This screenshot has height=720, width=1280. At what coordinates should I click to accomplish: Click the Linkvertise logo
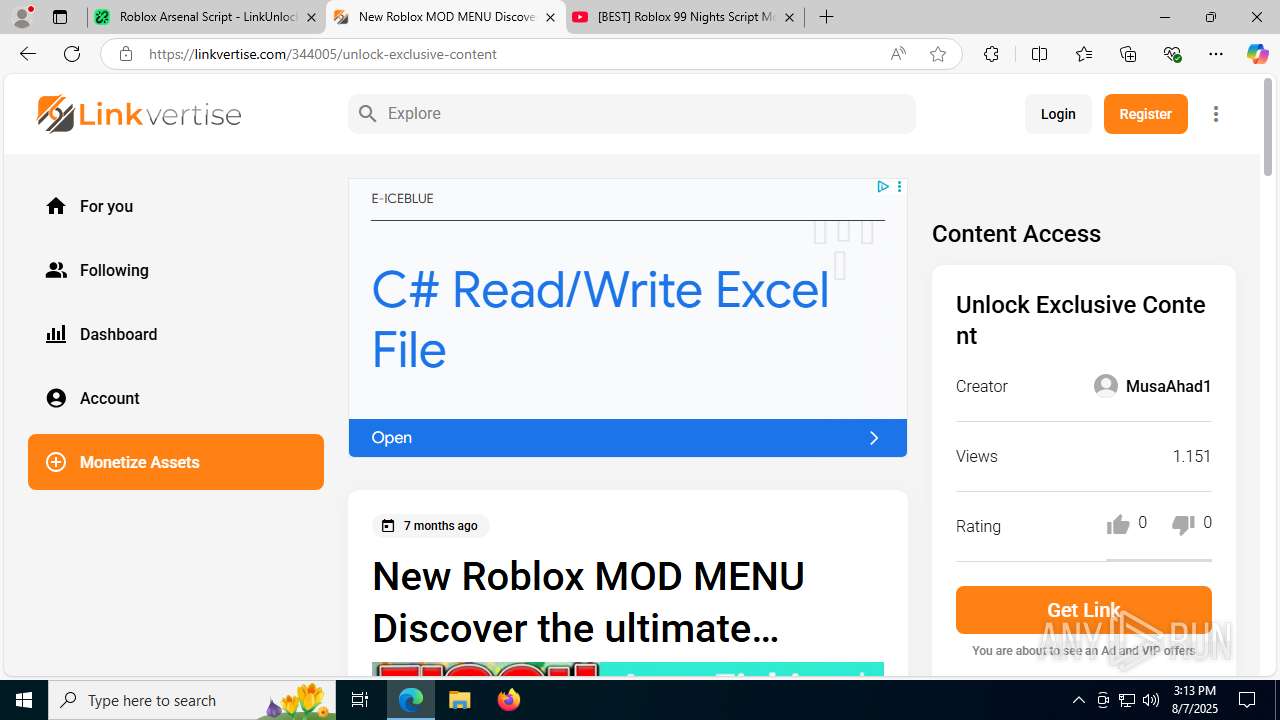[x=139, y=114]
